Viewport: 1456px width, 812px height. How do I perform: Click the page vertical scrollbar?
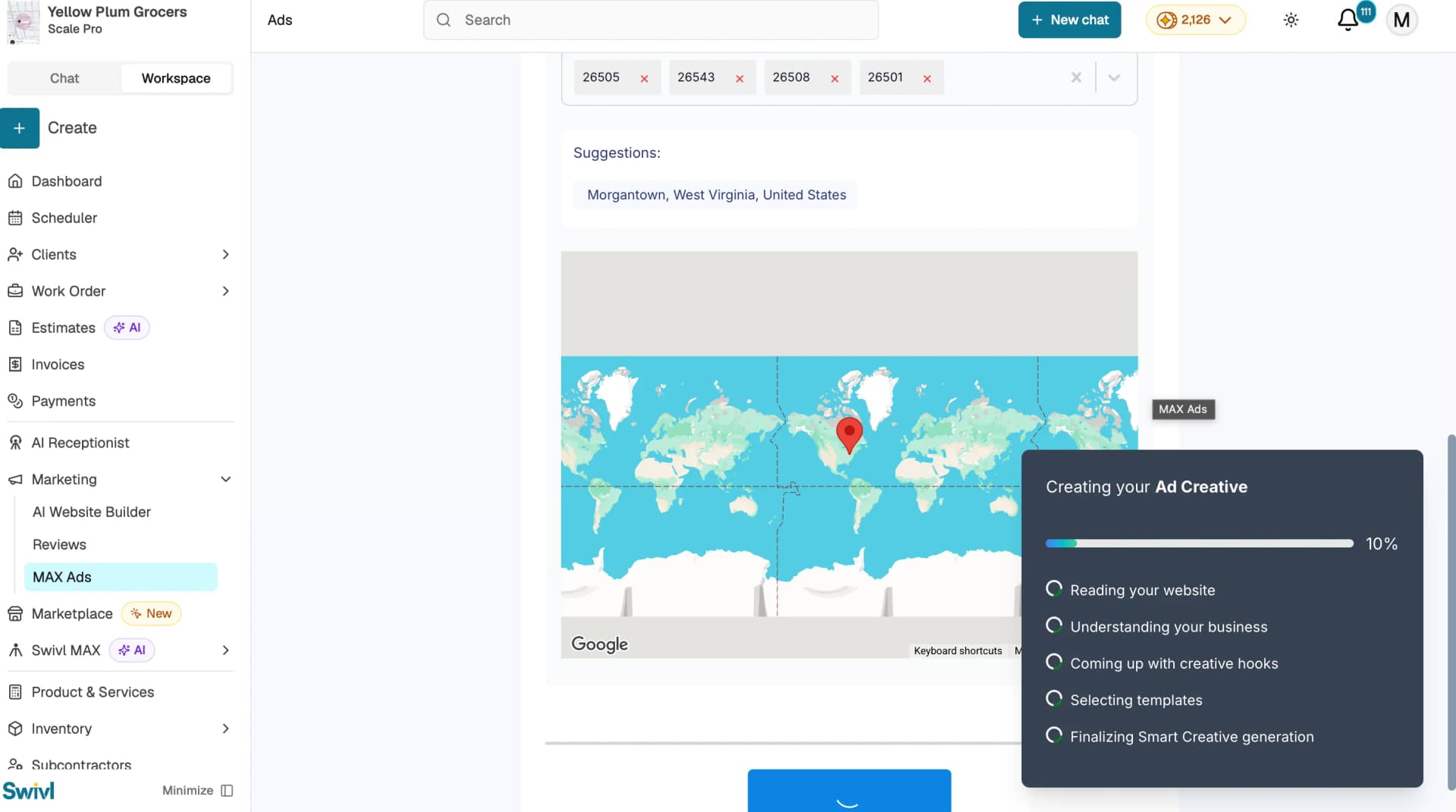tap(1451, 612)
